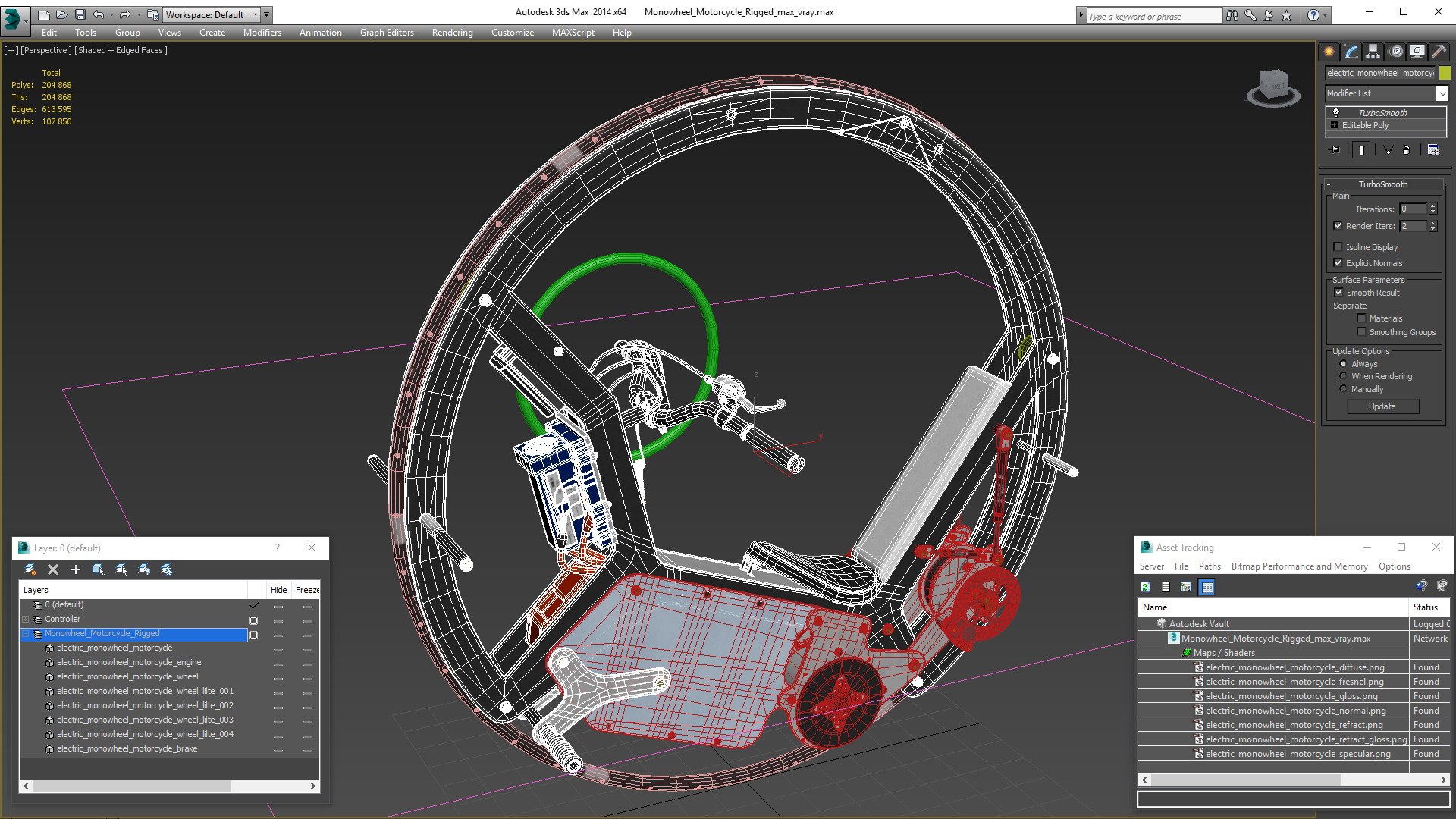Screen dimensions: 1456x819
Task: Enable Separate by Materials checkbox
Action: [1361, 318]
